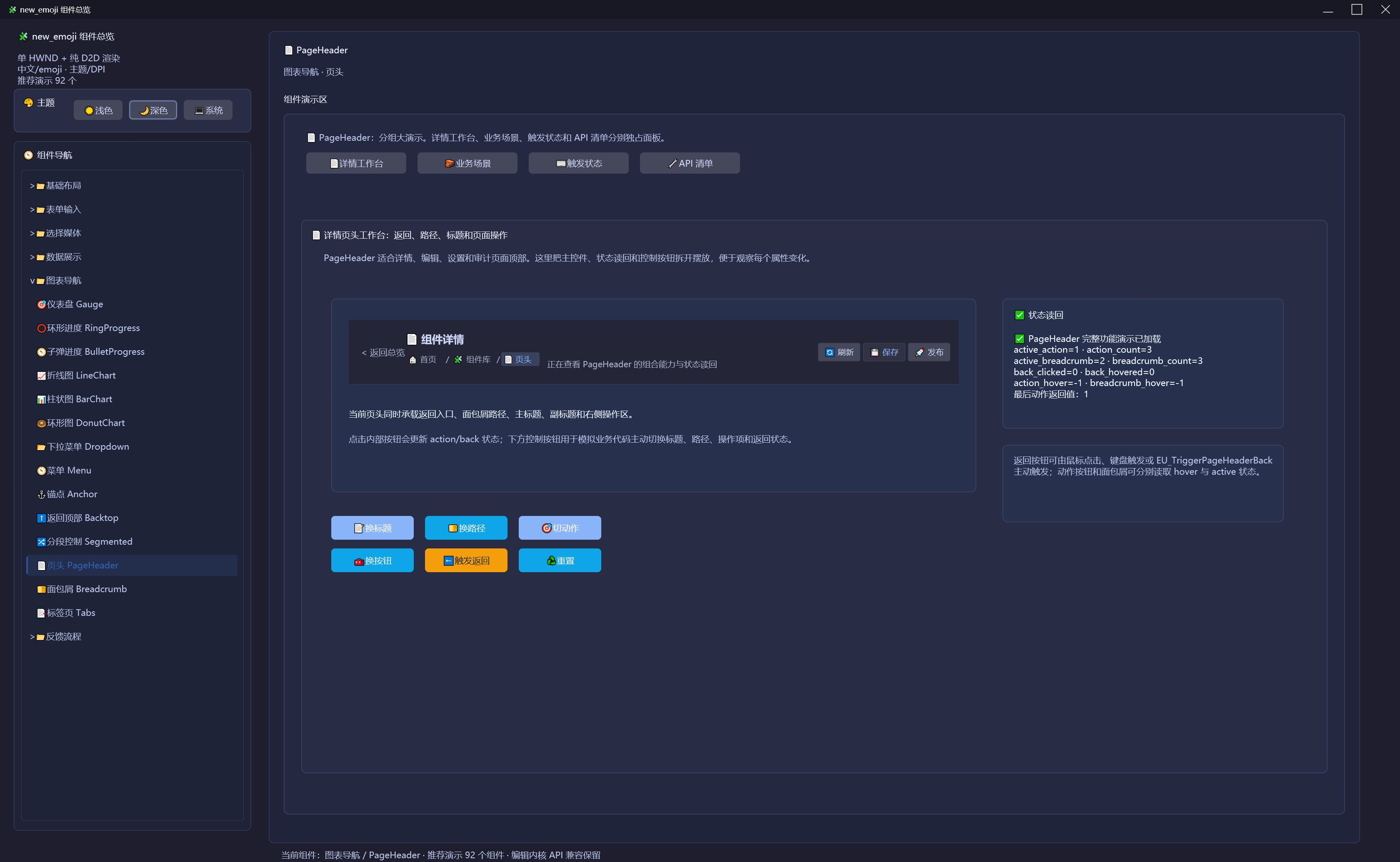Click the floppy disk icon on 保存
Screen dimensions: 1400x862
[875, 353]
